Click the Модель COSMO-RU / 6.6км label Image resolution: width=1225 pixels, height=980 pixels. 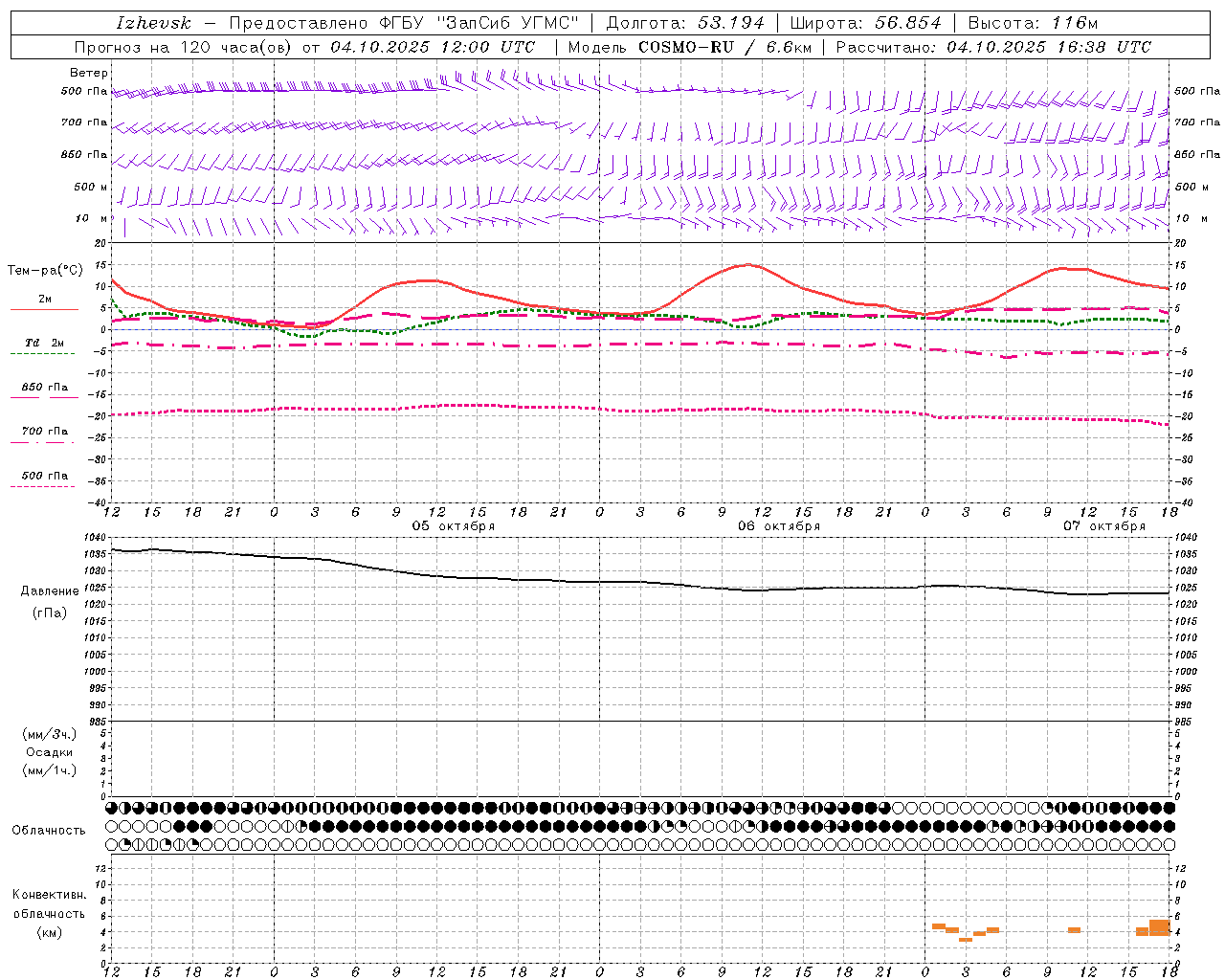689,47
